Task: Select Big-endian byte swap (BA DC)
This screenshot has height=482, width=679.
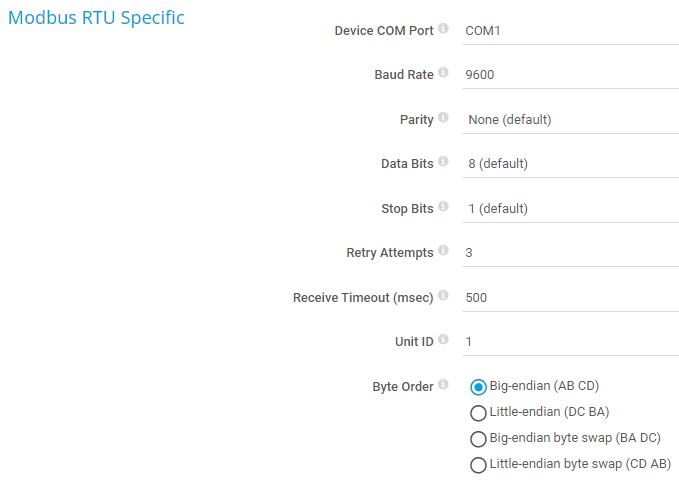Action: [x=479, y=438]
